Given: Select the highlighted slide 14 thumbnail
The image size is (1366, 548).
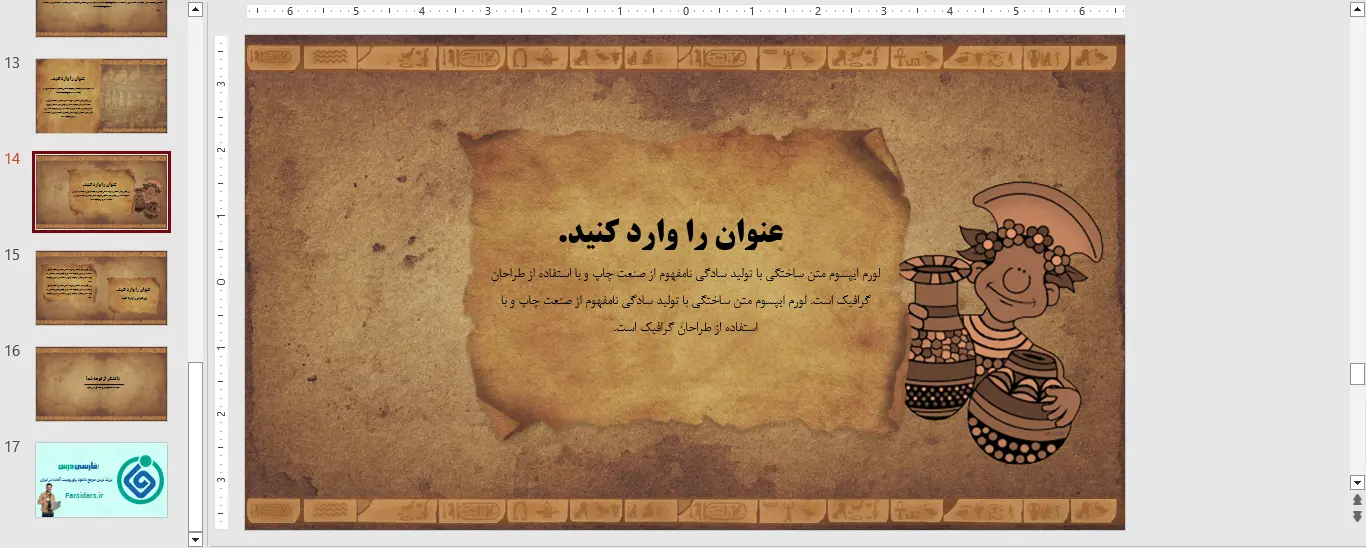Looking at the screenshot, I should click(x=101, y=192).
